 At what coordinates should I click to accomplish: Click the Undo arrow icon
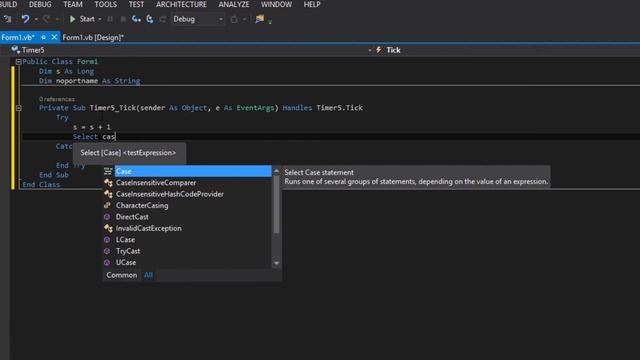tap(25, 19)
